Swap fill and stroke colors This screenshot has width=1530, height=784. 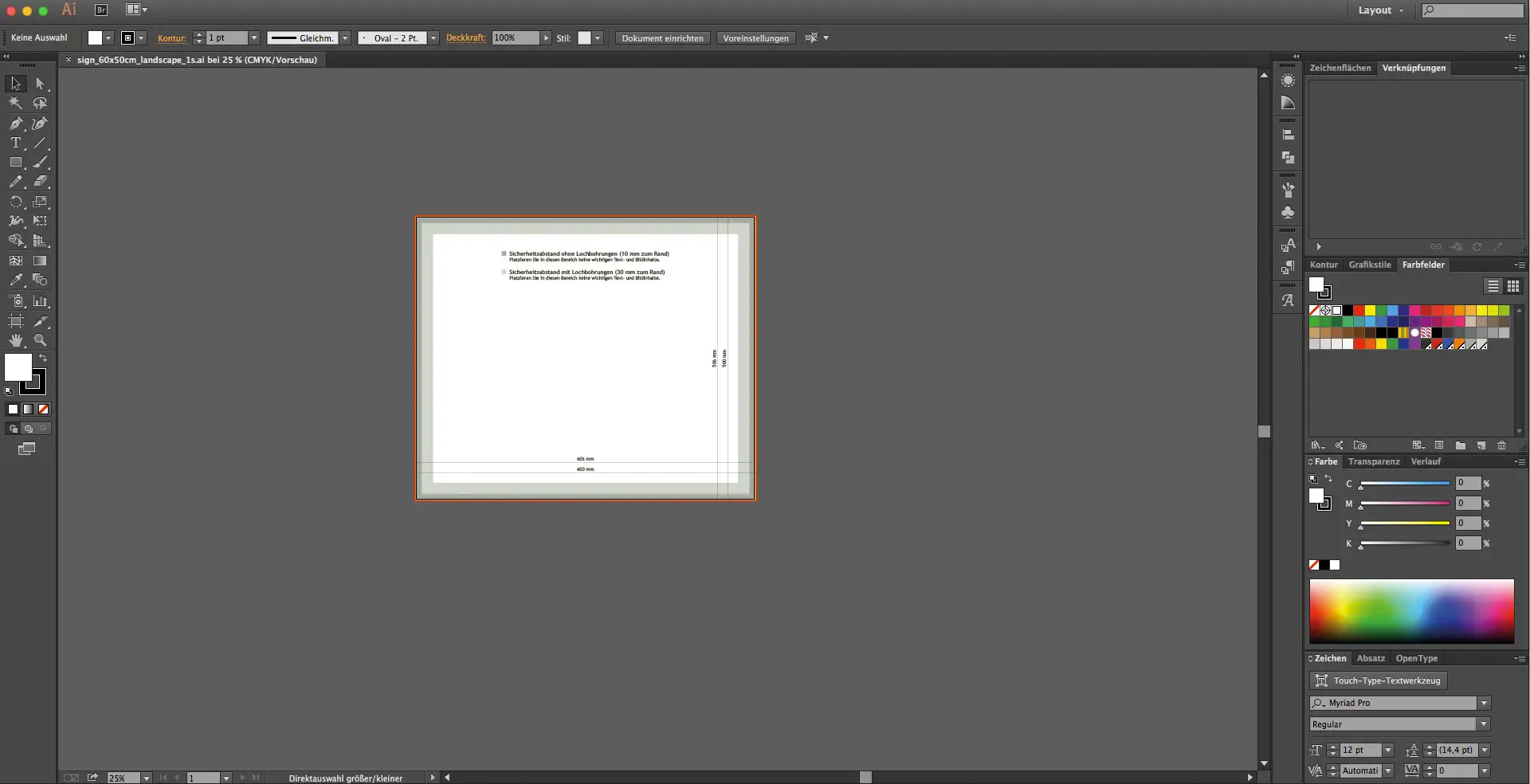[43, 359]
